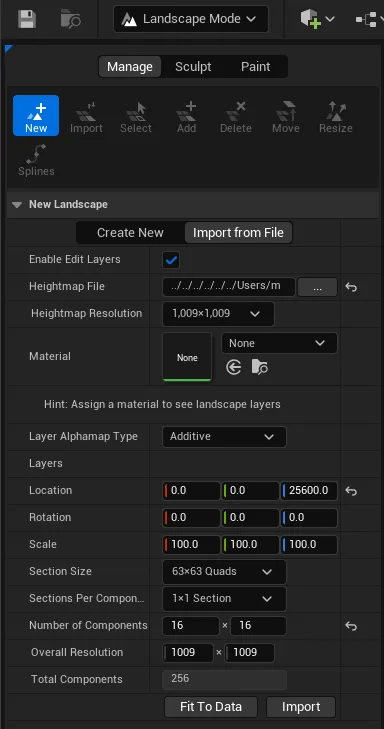The width and height of the screenshot is (384, 729).
Task: Open Layer Alphamap Type Additive dropdown
Action: click(225, 437)
